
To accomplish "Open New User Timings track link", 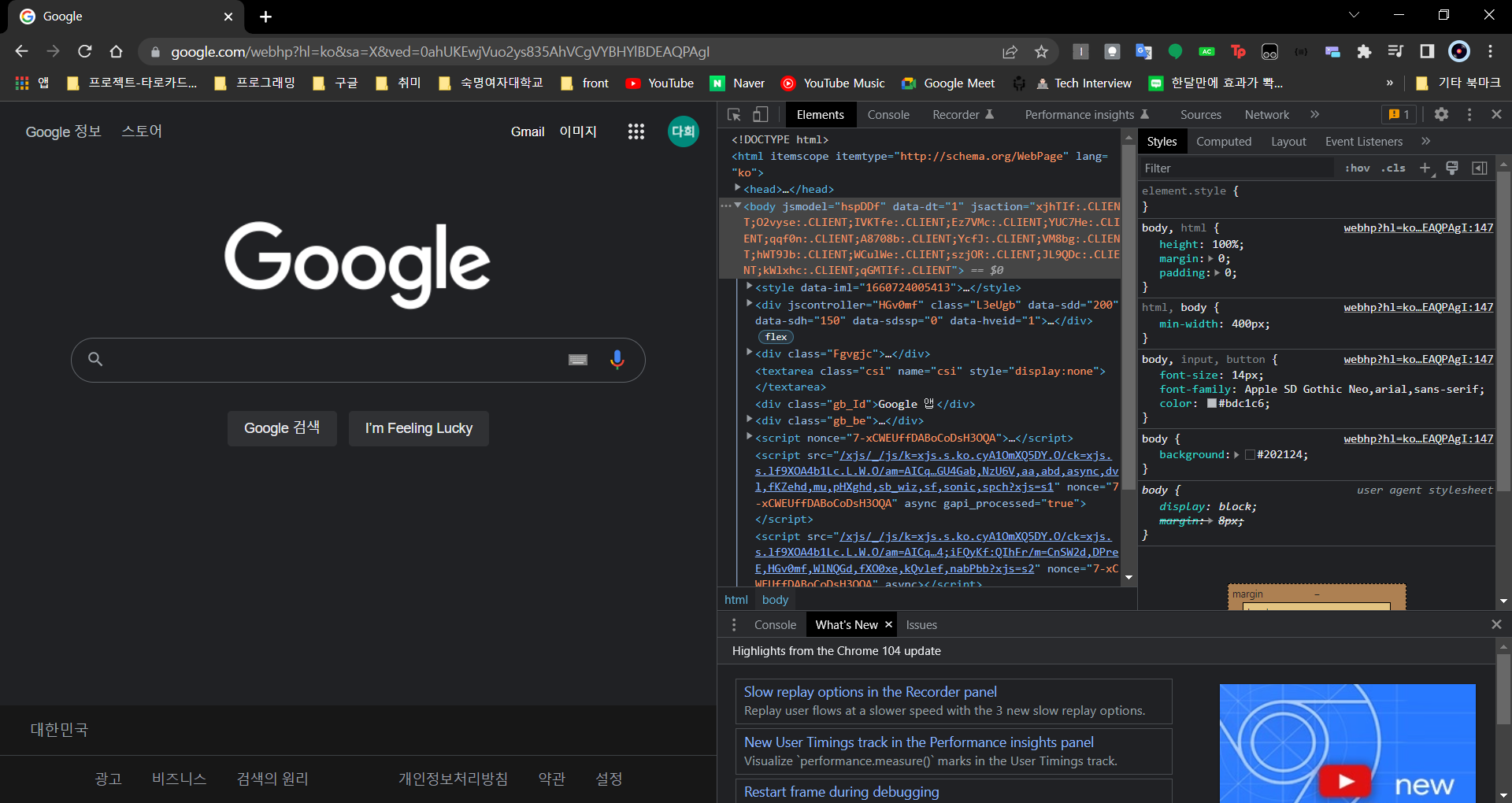I will [x=919, y=742].
